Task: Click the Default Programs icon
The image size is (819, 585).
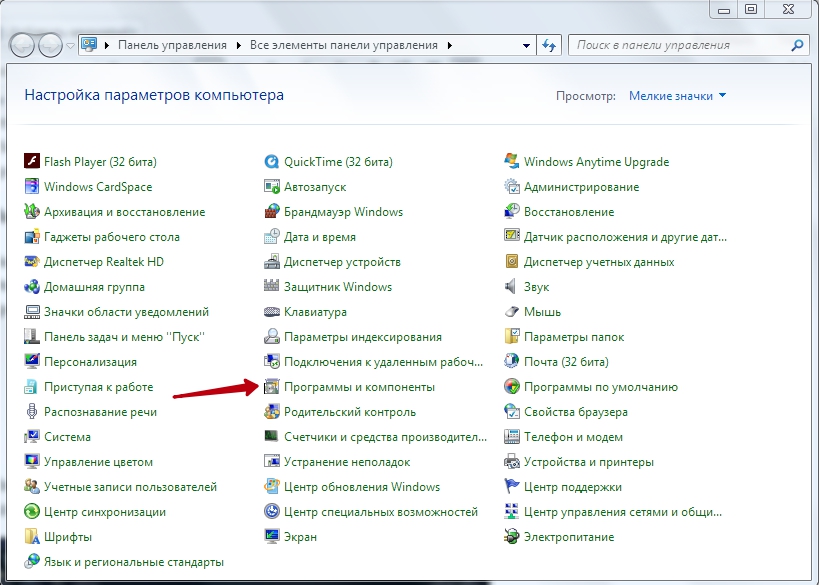Action: [512, 387]
